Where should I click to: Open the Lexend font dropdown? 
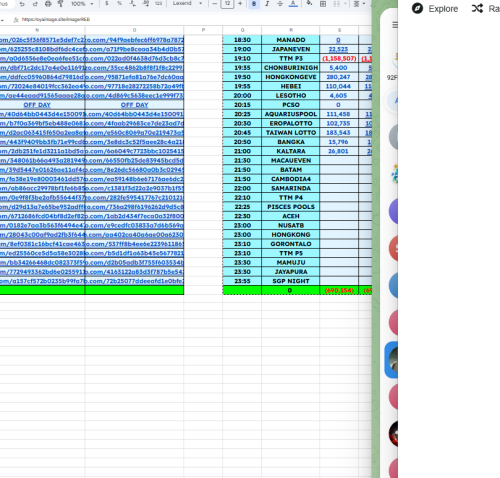tap(187, 3)
